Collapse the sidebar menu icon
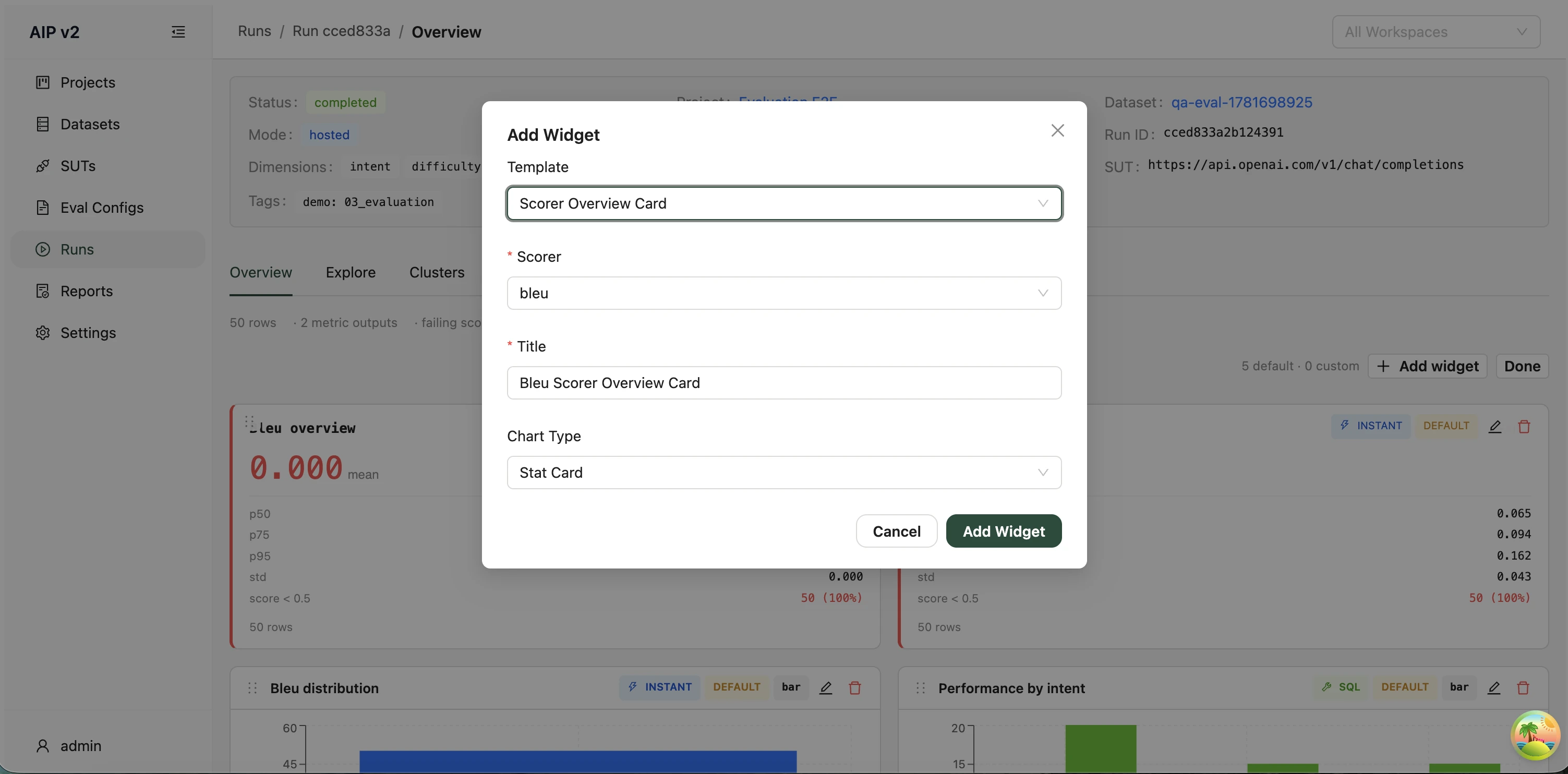The image size is (1568, 774). 178,32
